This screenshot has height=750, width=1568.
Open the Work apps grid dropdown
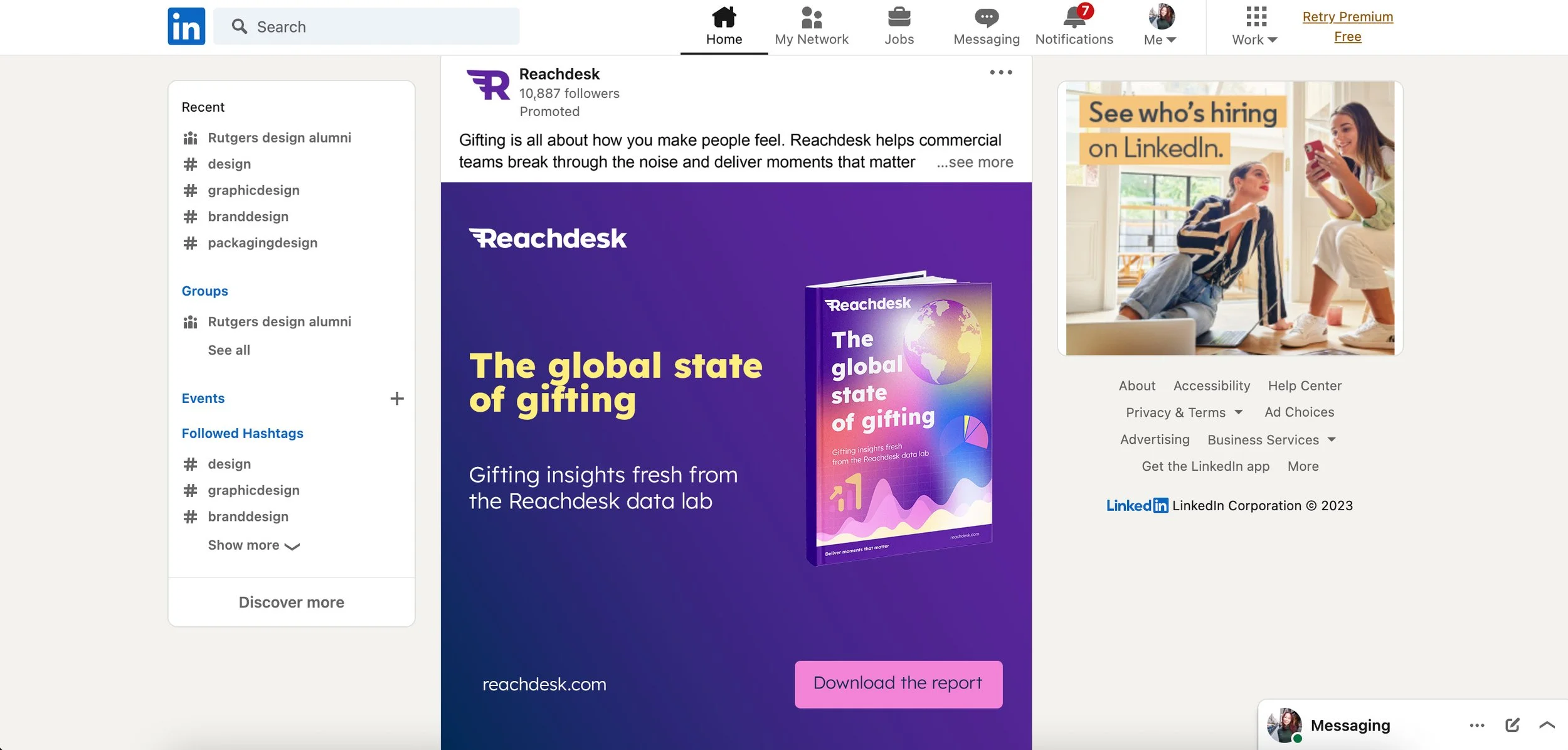1254,26
